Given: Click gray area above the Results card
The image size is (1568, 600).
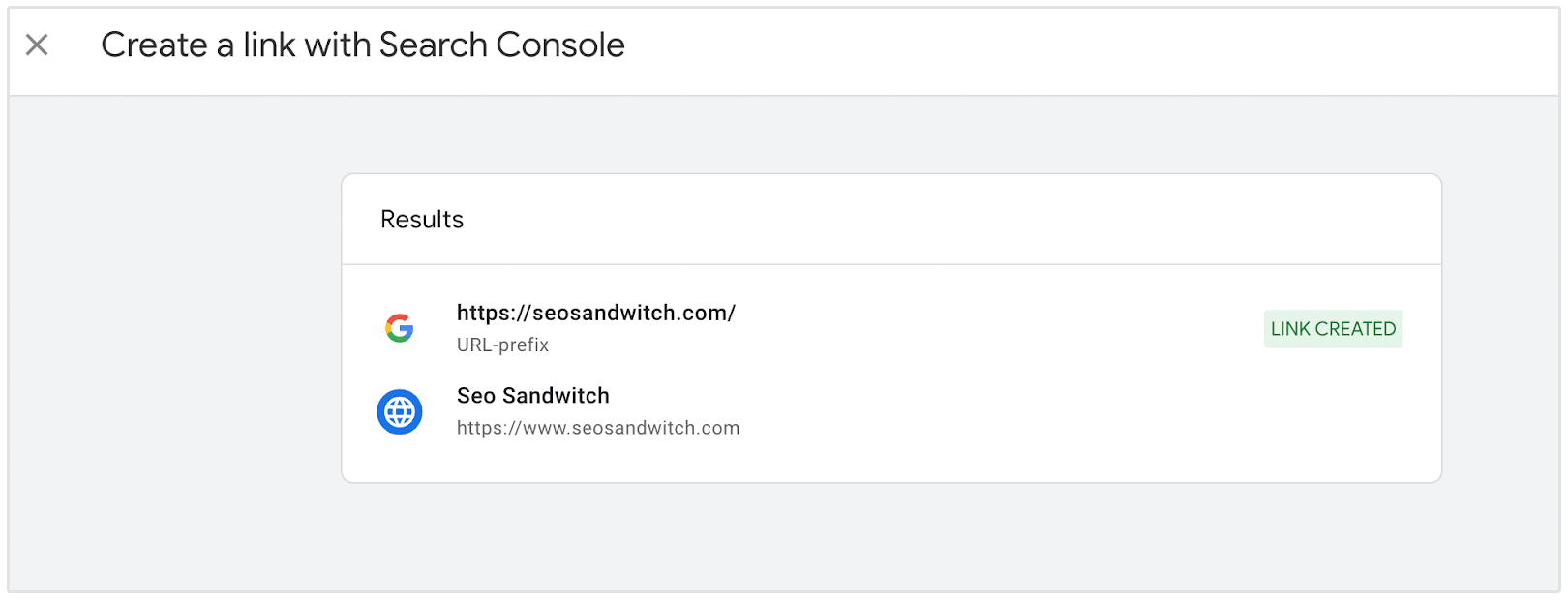Looking at the screenshot, I should [890, 135].
